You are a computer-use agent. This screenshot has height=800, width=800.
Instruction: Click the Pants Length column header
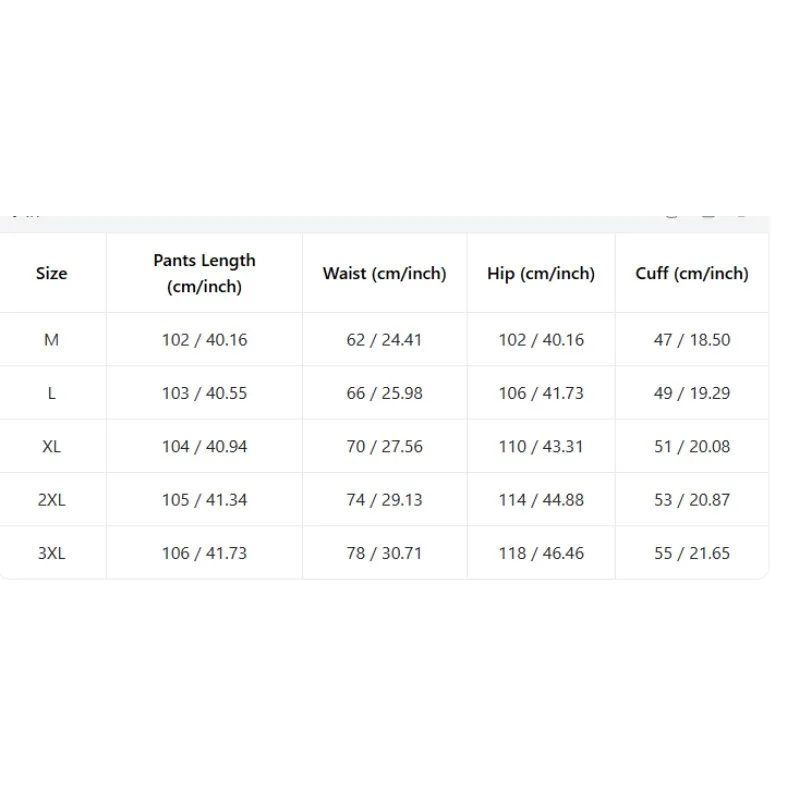204,273
